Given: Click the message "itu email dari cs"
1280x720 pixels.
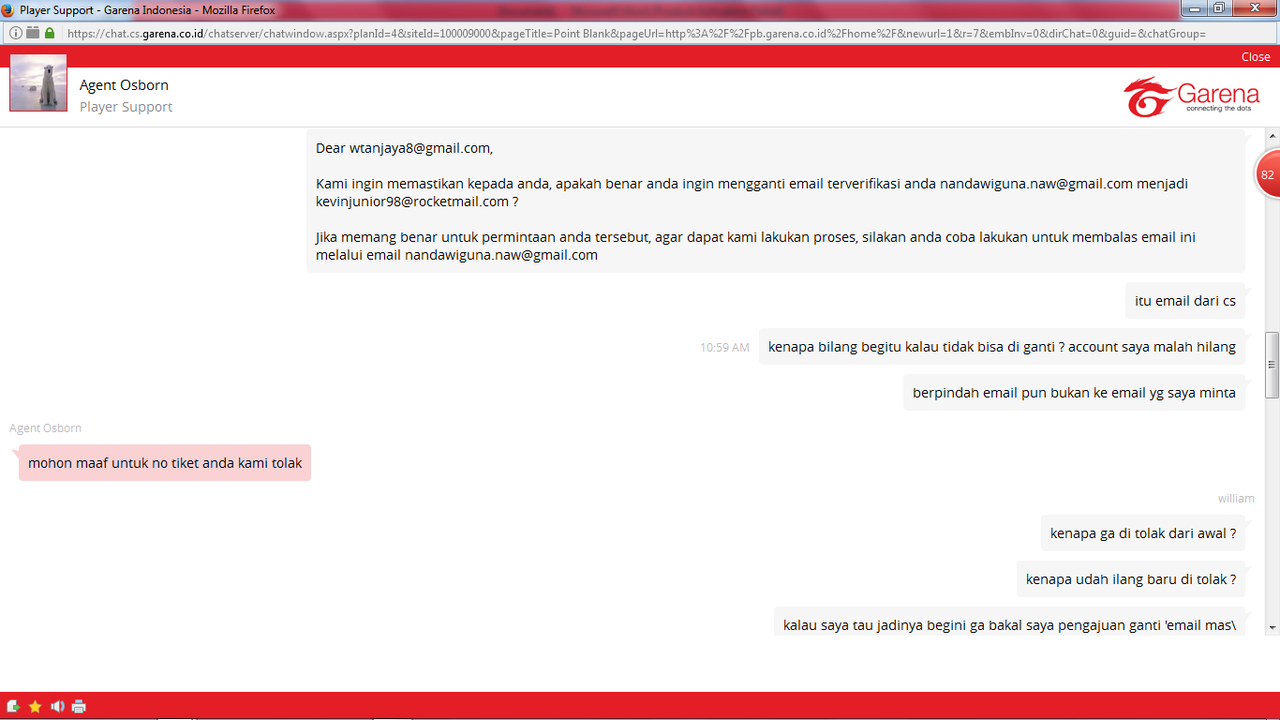Looking at the screenshot, I should (x=1185, y=300).
